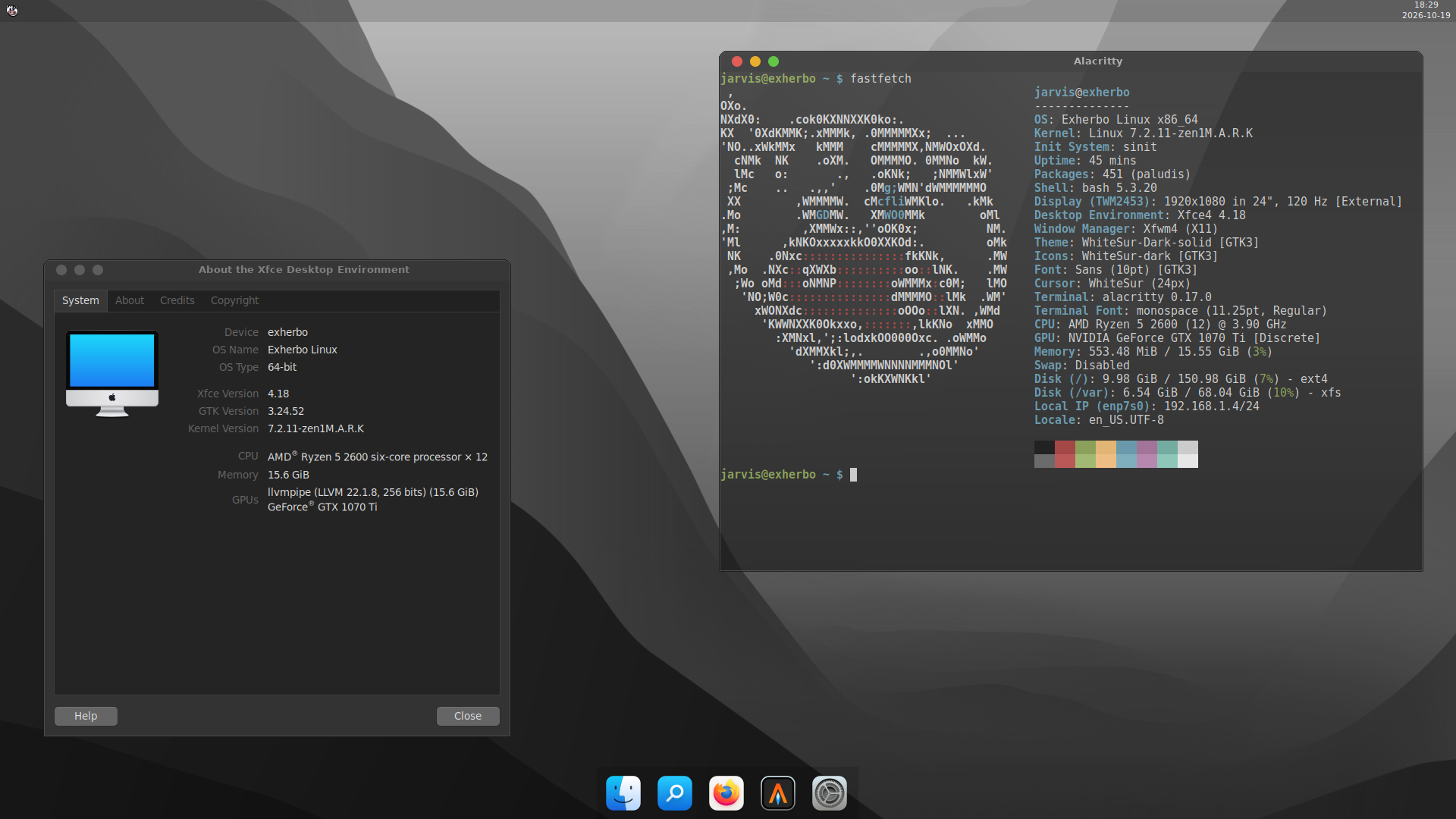Click the 'Exherbo Linux' OS name value
The height and width of the screenshot is (819, 1456).
coord(303,350)
